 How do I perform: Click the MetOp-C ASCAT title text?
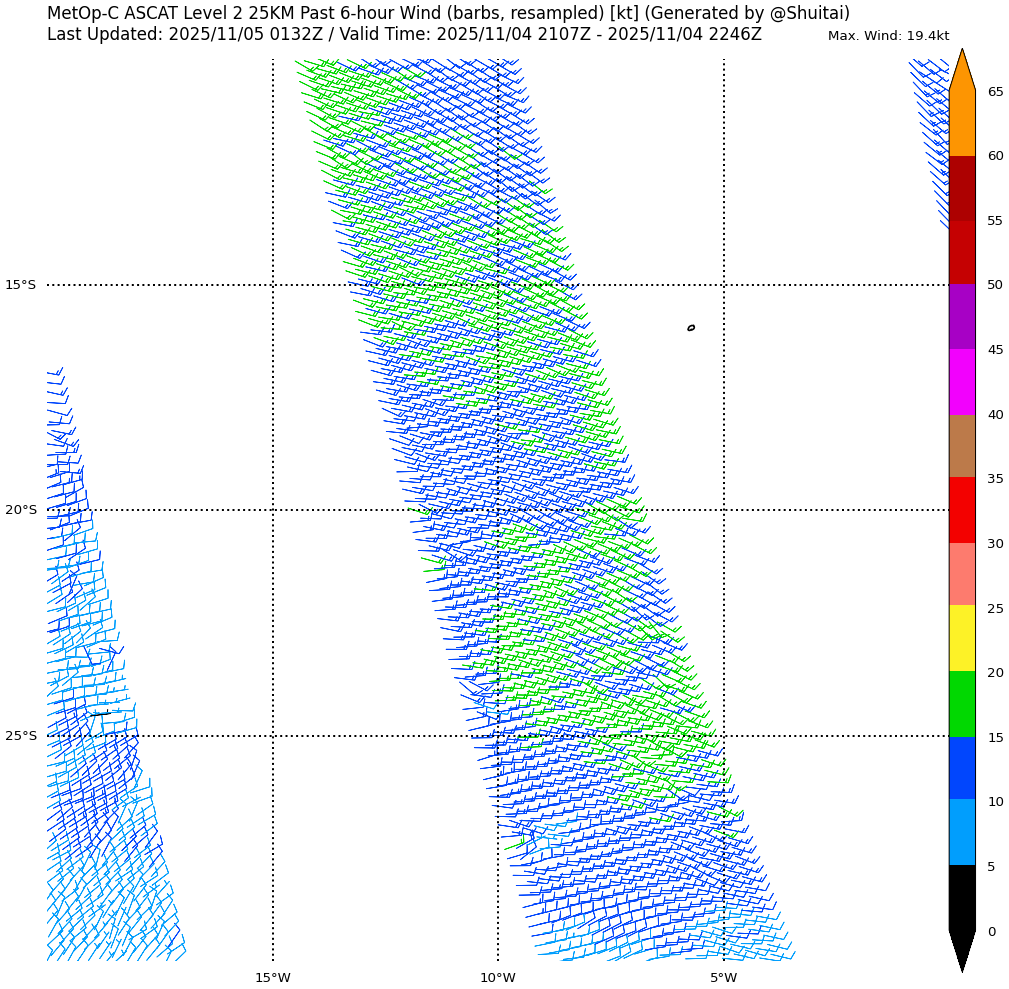point(448,14)
